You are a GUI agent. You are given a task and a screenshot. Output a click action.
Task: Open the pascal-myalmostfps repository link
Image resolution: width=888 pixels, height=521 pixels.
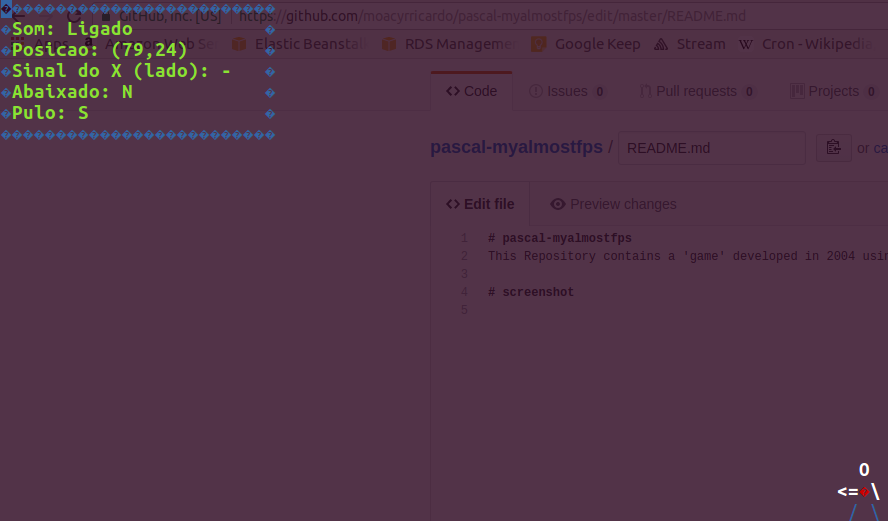coord(516,147)
